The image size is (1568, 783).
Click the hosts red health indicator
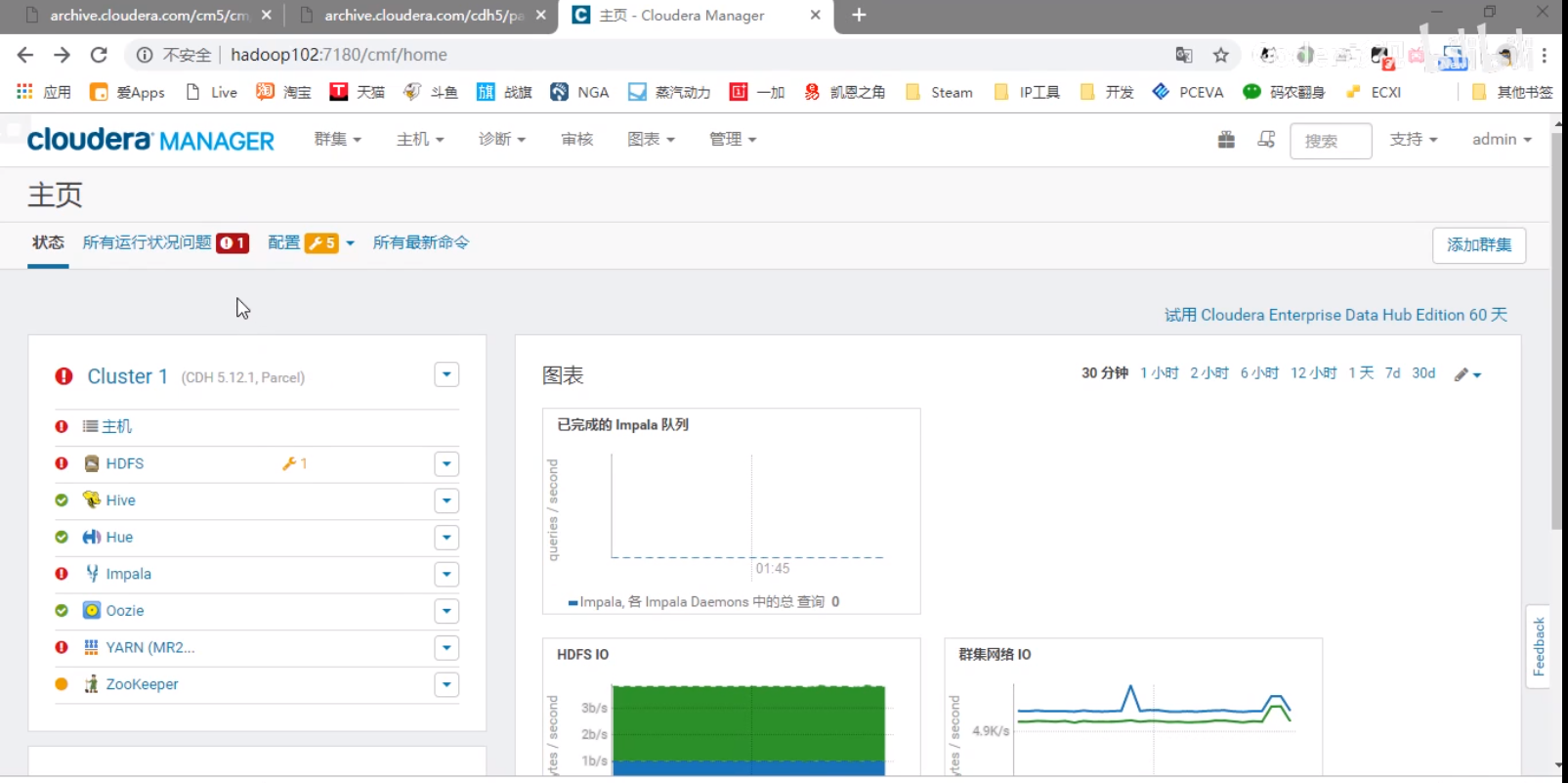click(x=62, y=426)
